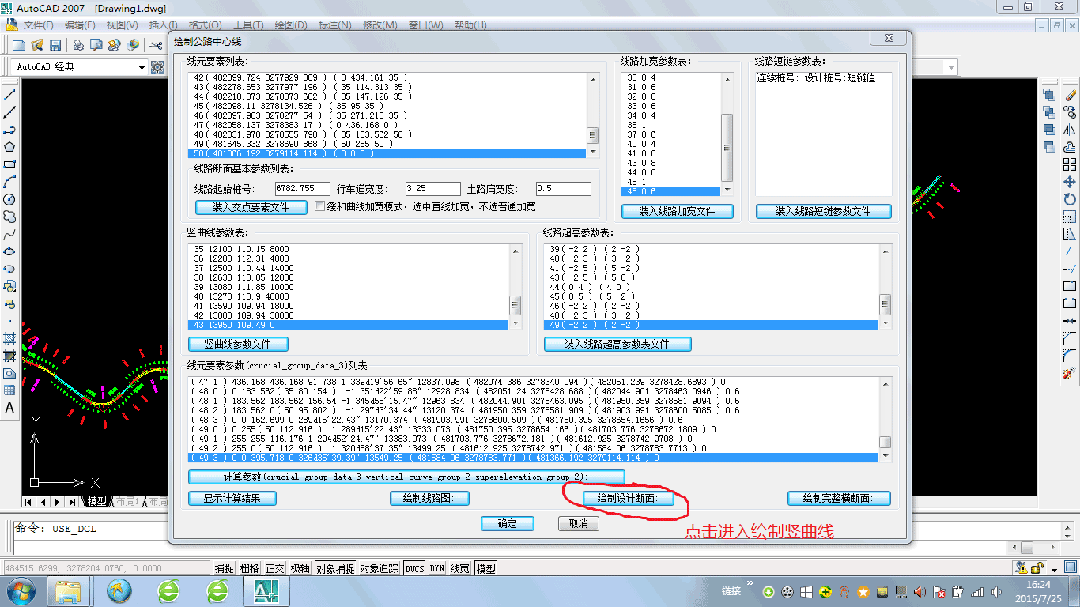Switch to the 模型 model tab
Image resolution: width=1080 pixels, height=607 pixels.
tap(96, 502)
